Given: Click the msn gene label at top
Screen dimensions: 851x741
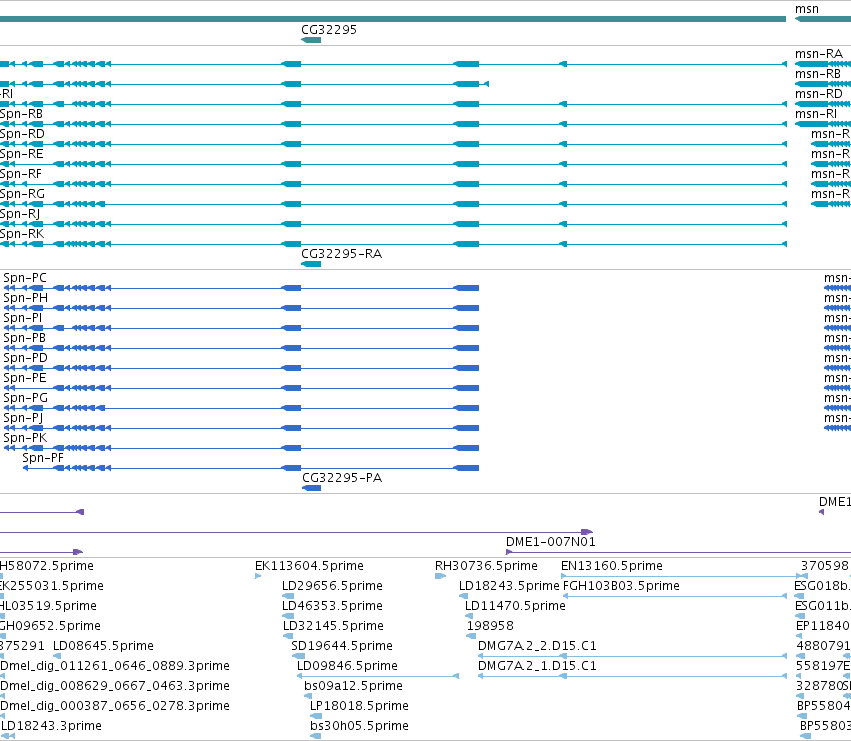Looking at the screenshot, I should [x=806, y=9].
